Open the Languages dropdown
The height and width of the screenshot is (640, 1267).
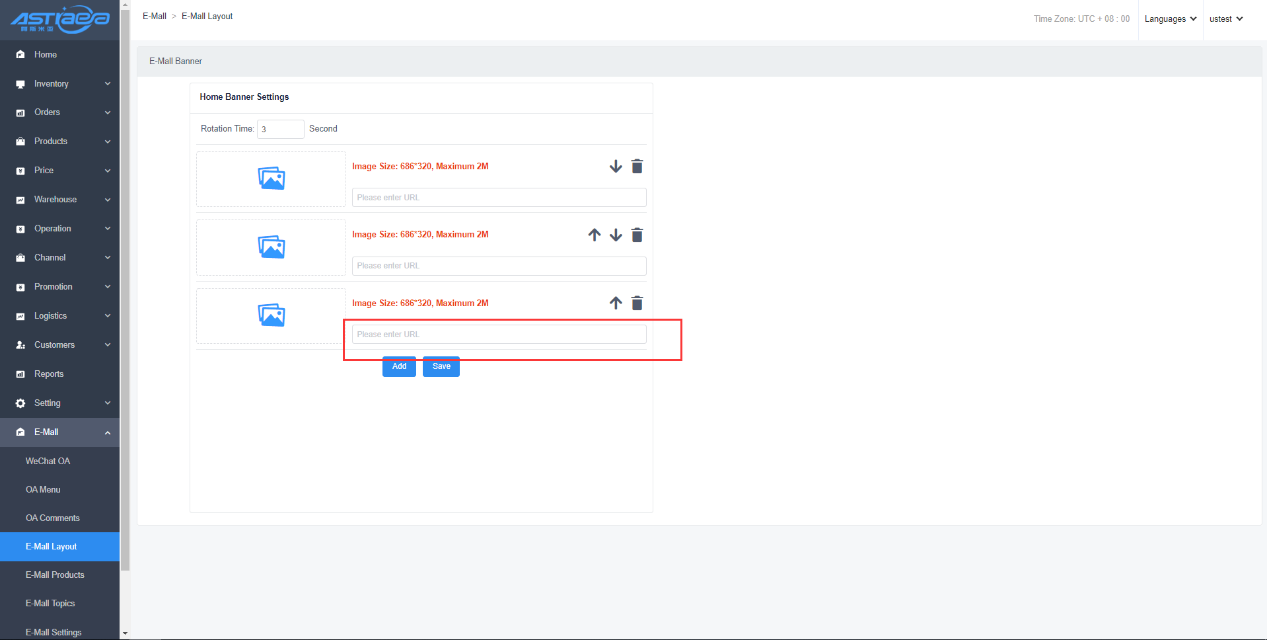1170,19
